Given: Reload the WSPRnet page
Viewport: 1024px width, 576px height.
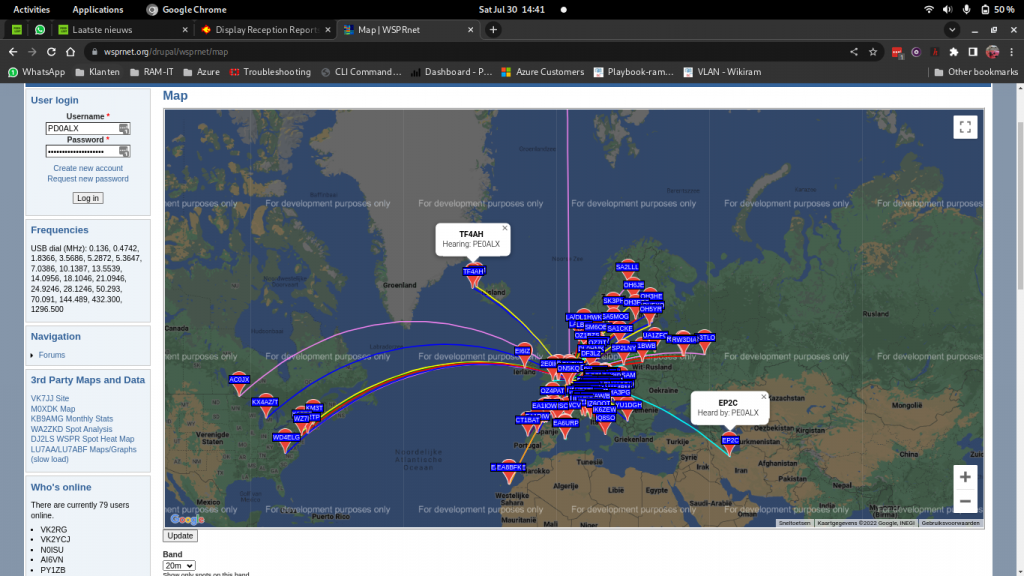Looking at the screenshot, I should pos(51,52).
